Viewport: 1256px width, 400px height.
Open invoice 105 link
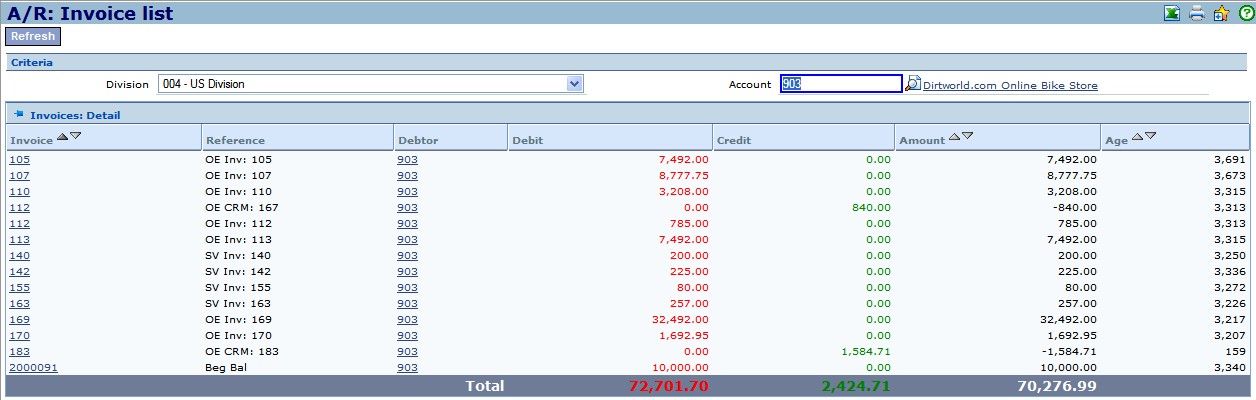coord(19,159)
